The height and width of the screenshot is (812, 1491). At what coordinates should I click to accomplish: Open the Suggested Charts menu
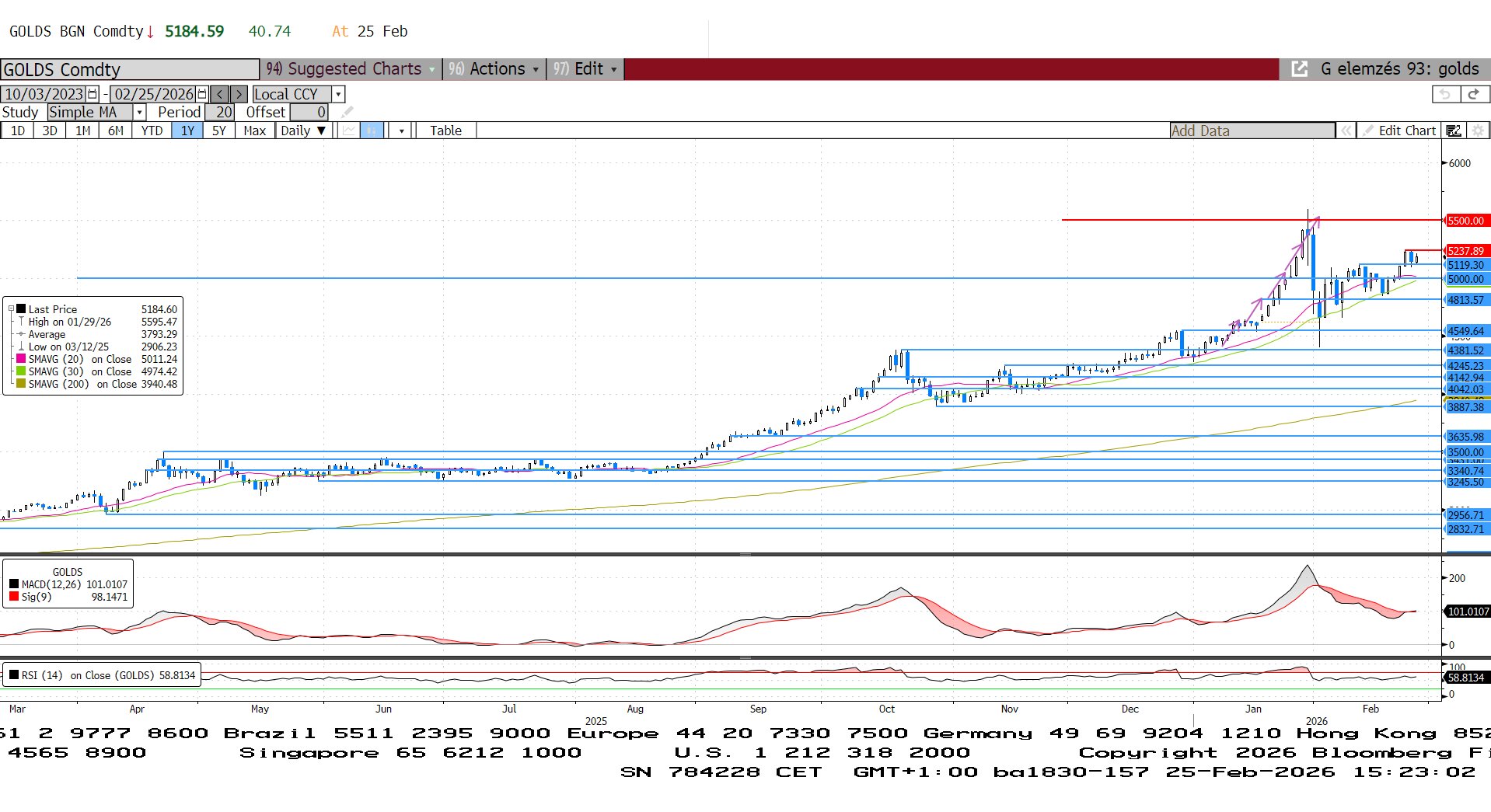coord(351,69)
